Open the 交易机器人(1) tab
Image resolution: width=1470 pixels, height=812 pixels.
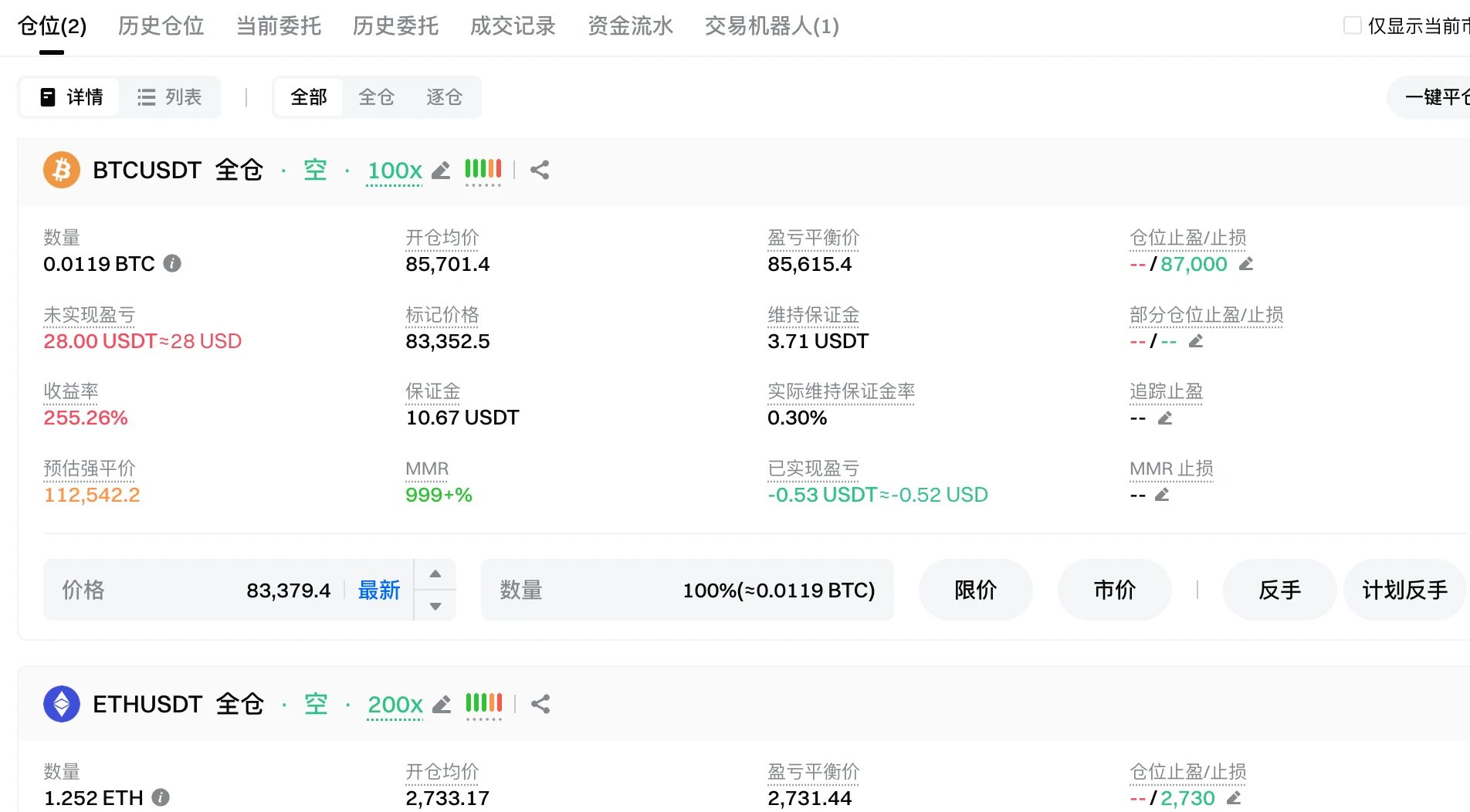(x=772, y=26)
